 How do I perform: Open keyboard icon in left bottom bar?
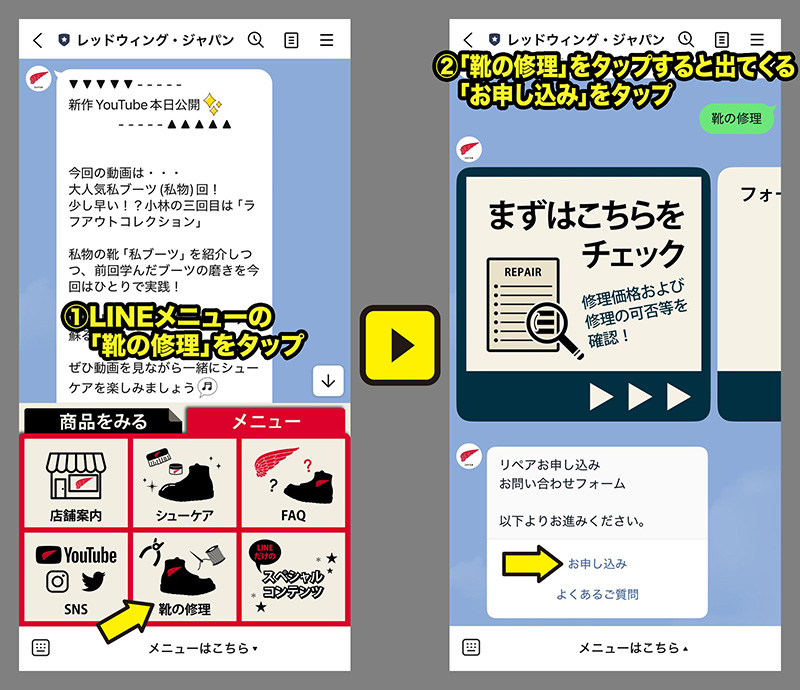click(41, 647)
